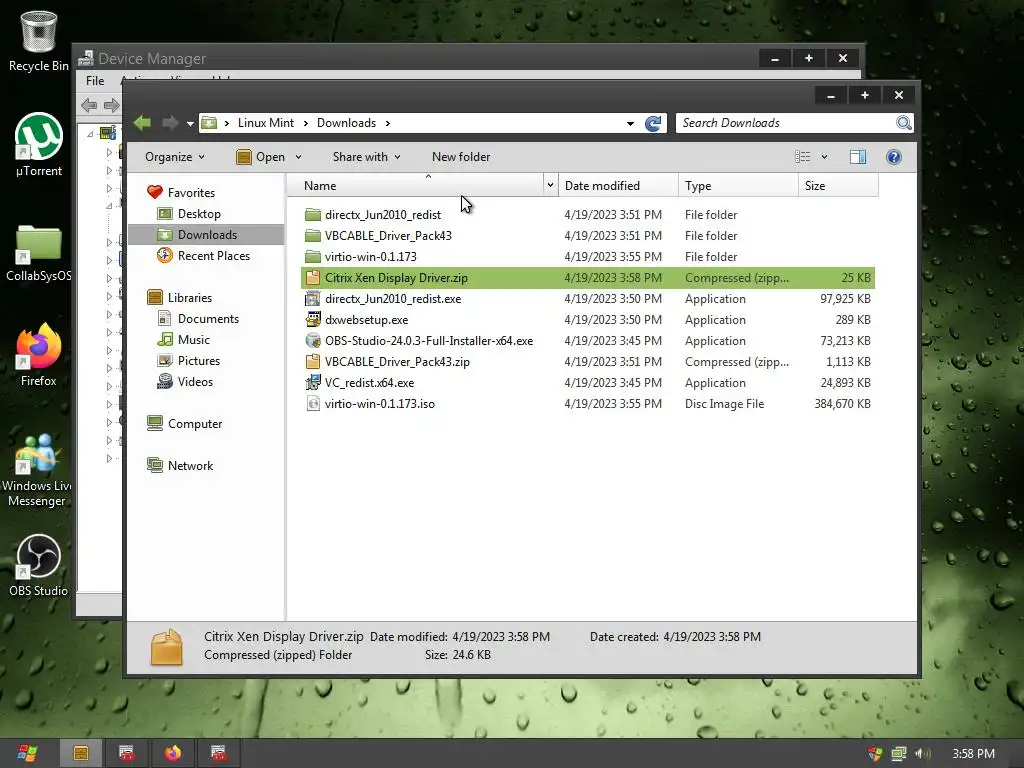Select the OBS-Studio installer file icon

point(313,340)
